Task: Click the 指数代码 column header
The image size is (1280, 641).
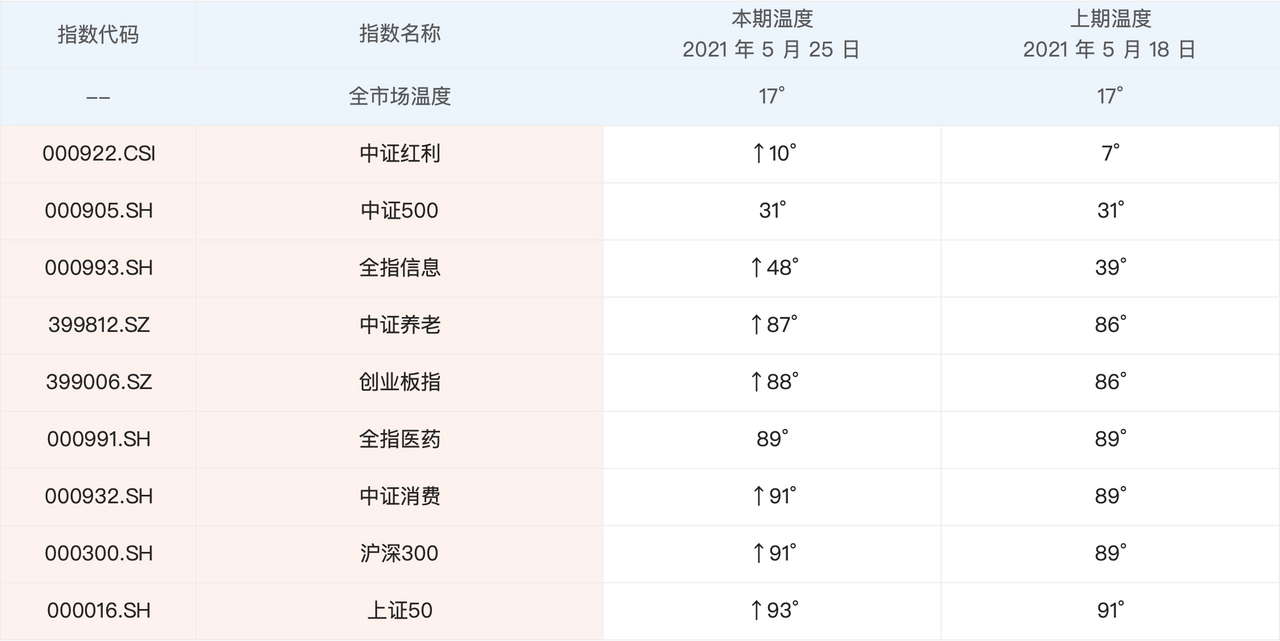Action: pyautogui.click(x=98, y=34)
